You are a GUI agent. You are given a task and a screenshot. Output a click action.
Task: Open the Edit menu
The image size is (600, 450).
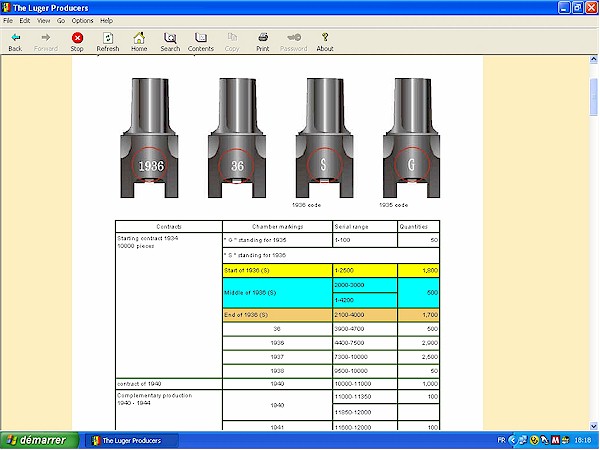coord(25,21)
